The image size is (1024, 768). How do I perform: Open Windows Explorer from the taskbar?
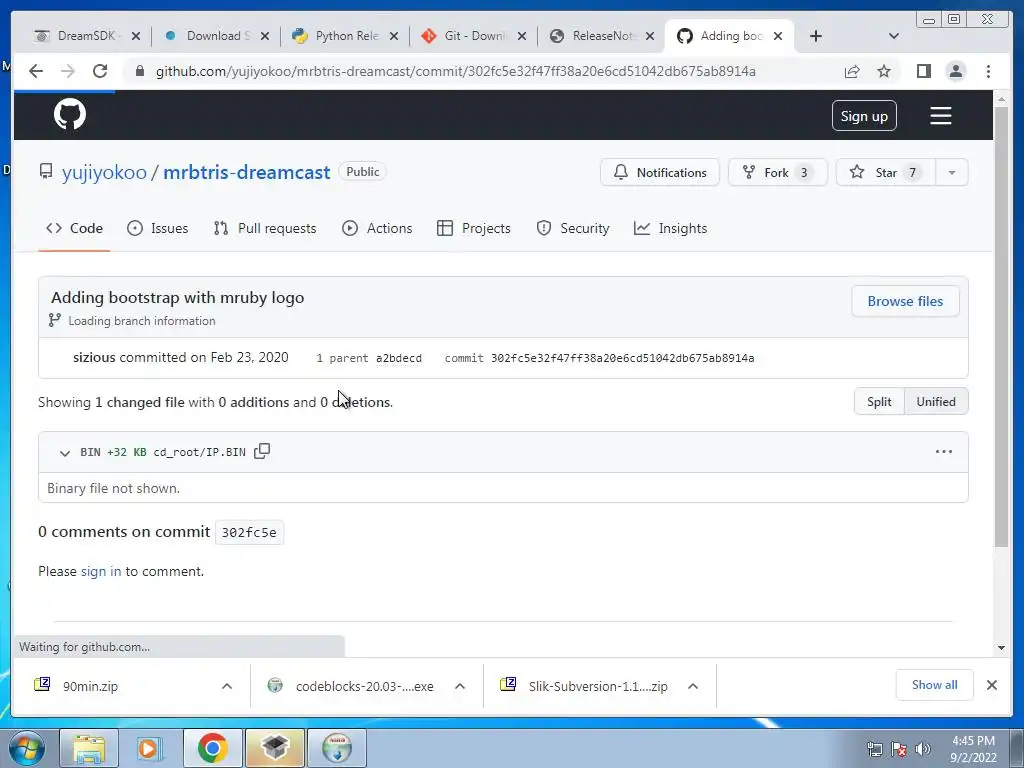pyautogui.click(x=89, y=748)
